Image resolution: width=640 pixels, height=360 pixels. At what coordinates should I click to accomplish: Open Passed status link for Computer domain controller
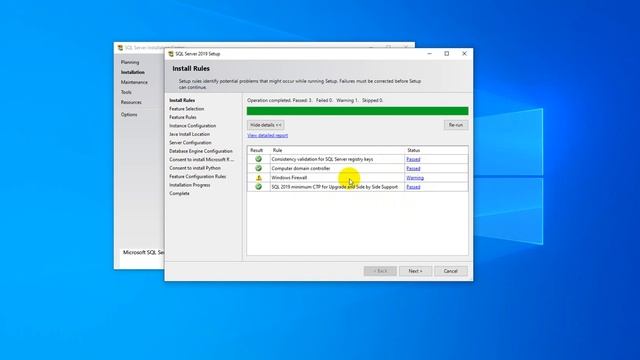click(x=413, y=168)
